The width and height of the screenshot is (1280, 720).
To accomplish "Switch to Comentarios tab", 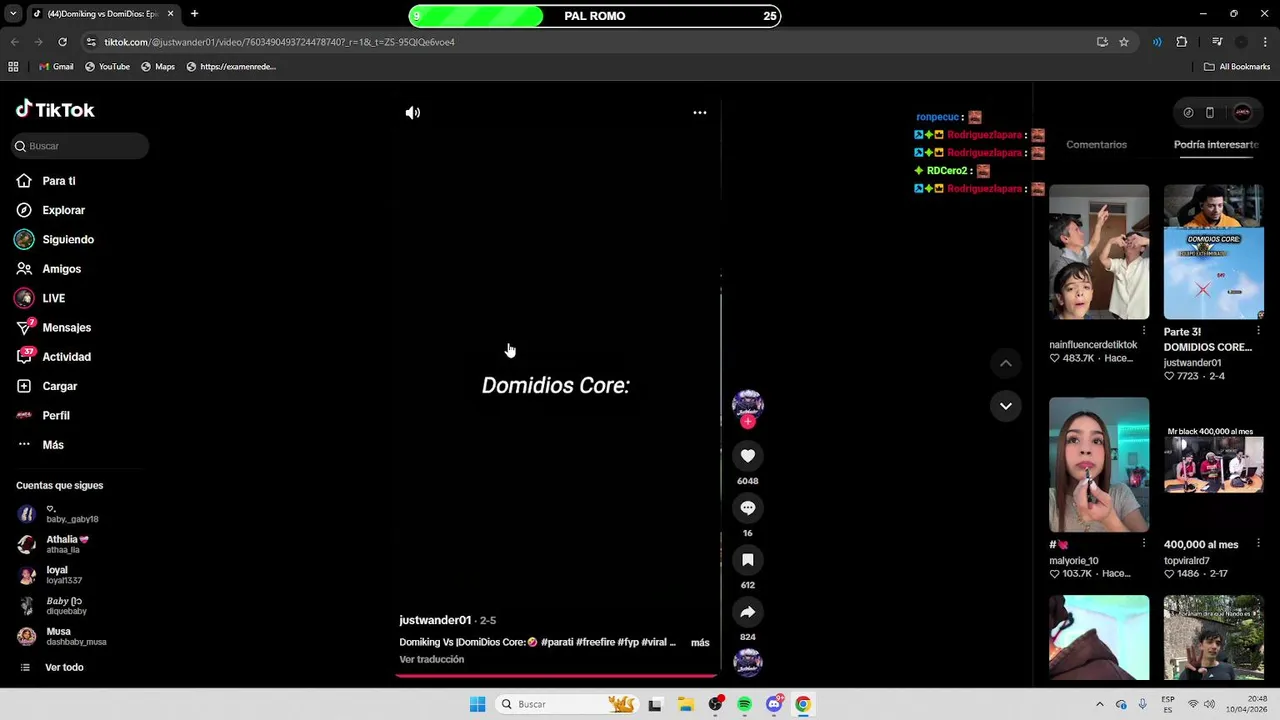I will (x=1096, y=145).
